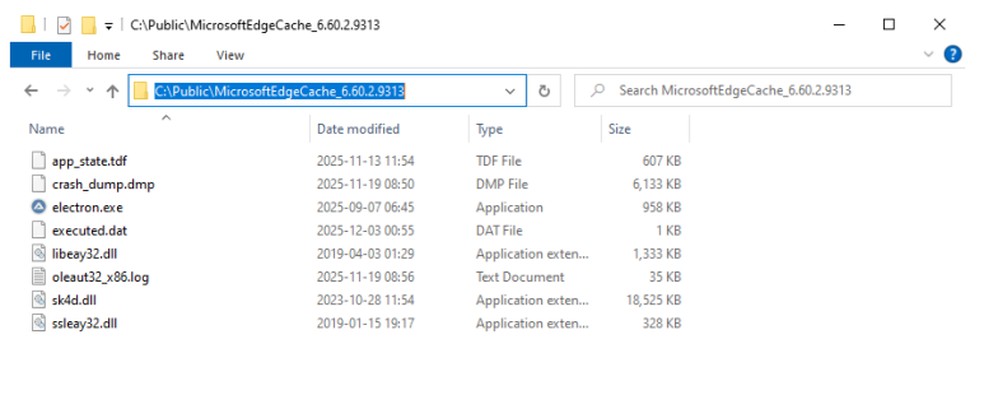Click the folder icon inside the address bar
The width and height of the screenshot is (984, 404).
click(x=141, y=91)
